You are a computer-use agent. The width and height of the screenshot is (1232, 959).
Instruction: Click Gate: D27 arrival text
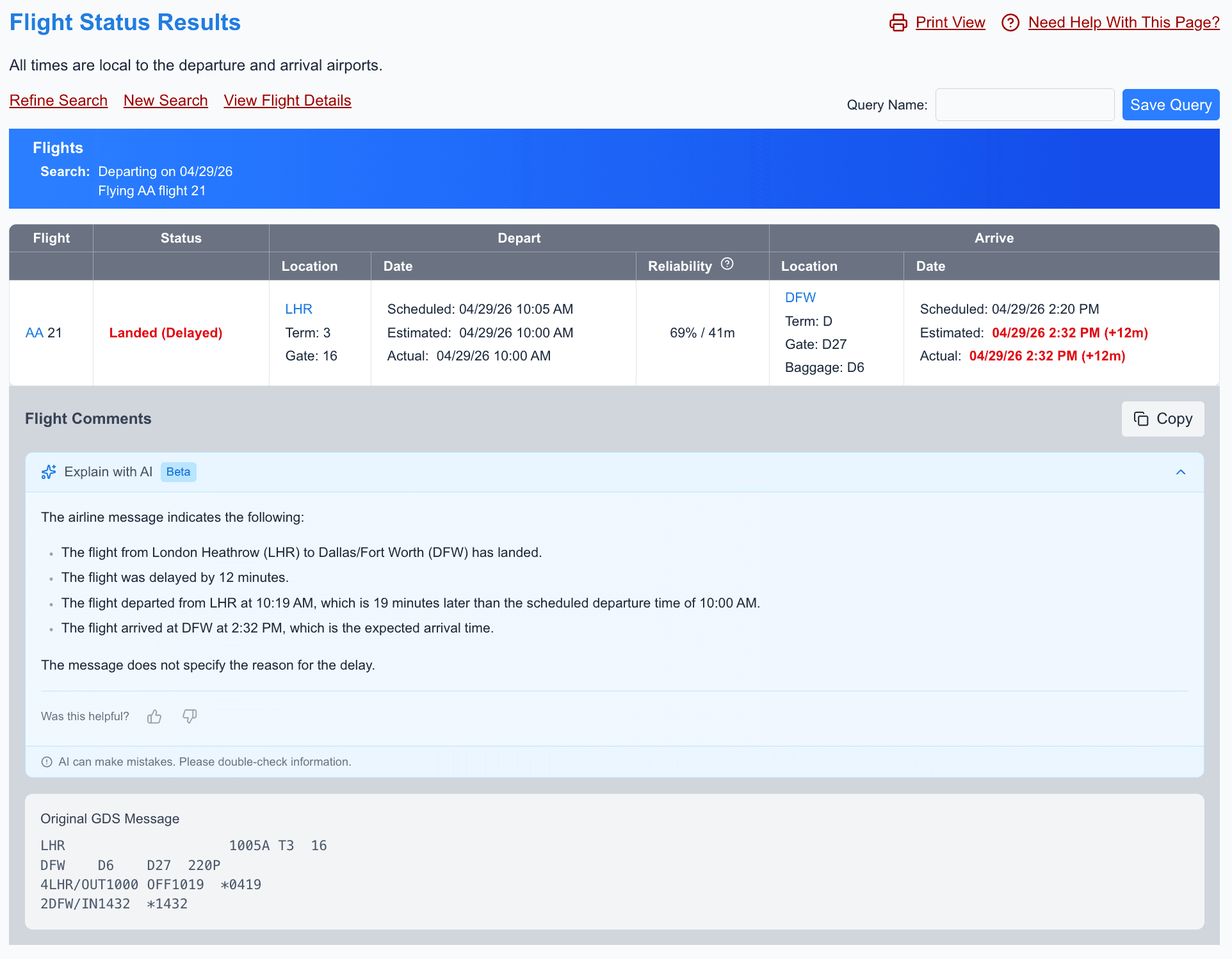pyautogui.click(x=816, y=344)
